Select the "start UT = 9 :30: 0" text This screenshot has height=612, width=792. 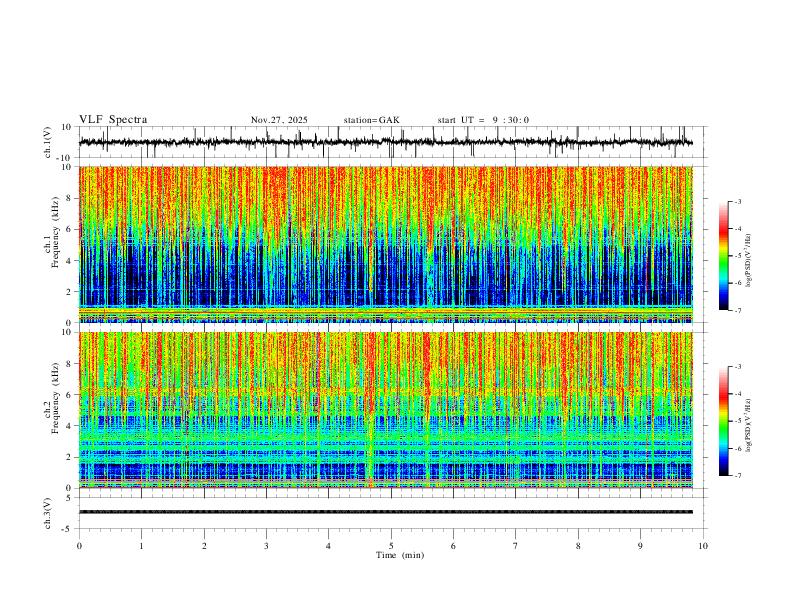(483, 120)
